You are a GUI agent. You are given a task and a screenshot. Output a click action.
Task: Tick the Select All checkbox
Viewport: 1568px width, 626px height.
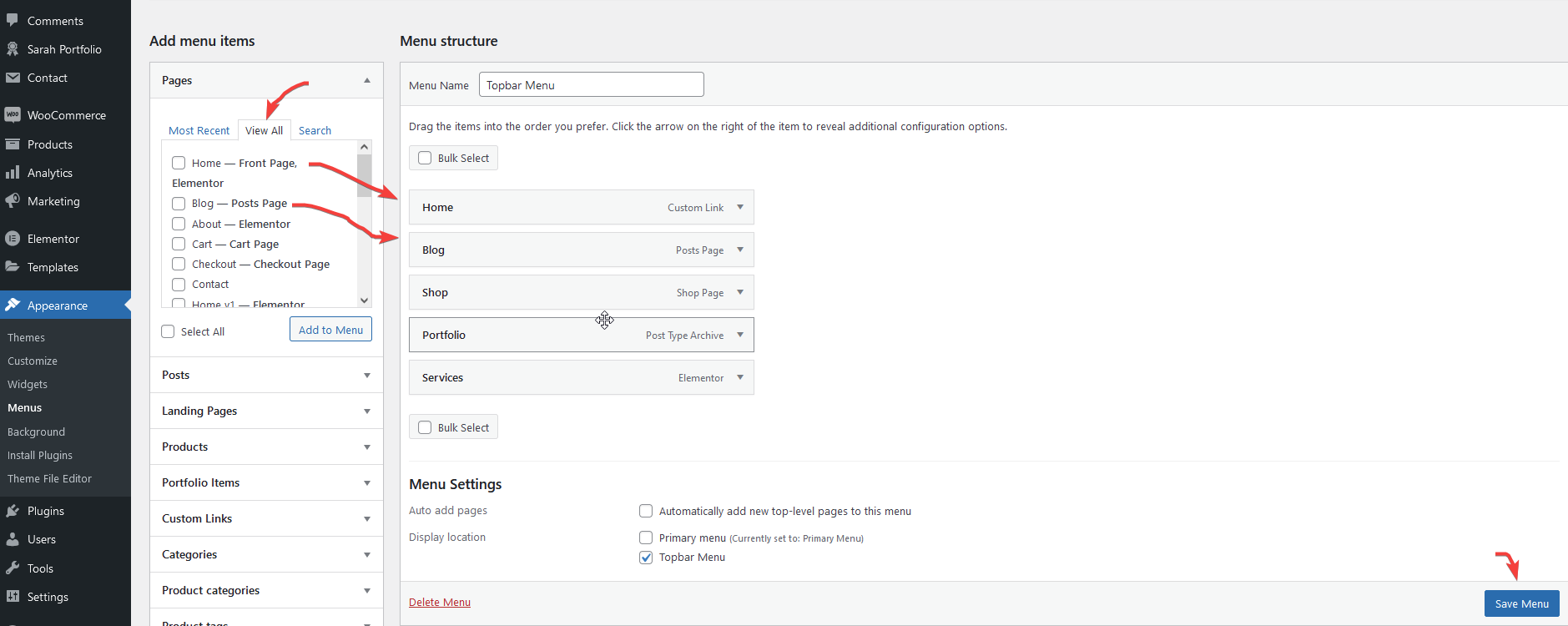(x=168, y=331)
